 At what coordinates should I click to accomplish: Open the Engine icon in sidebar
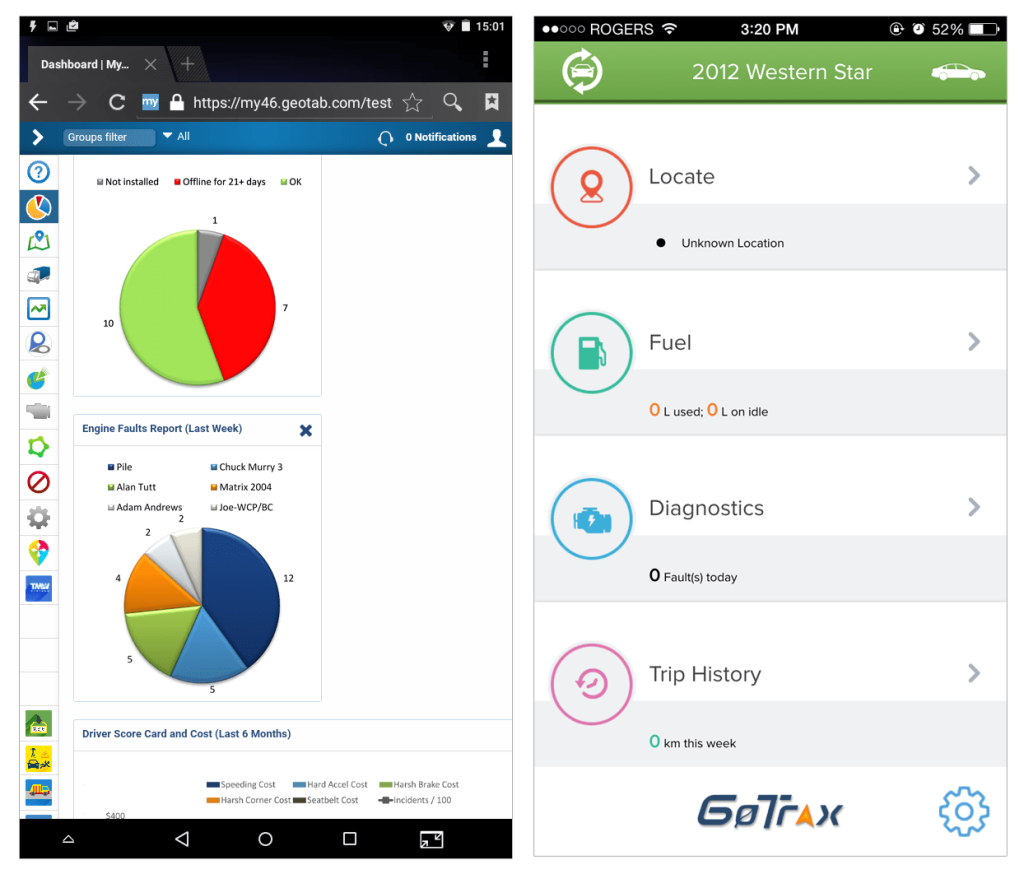tap(39, 411)
